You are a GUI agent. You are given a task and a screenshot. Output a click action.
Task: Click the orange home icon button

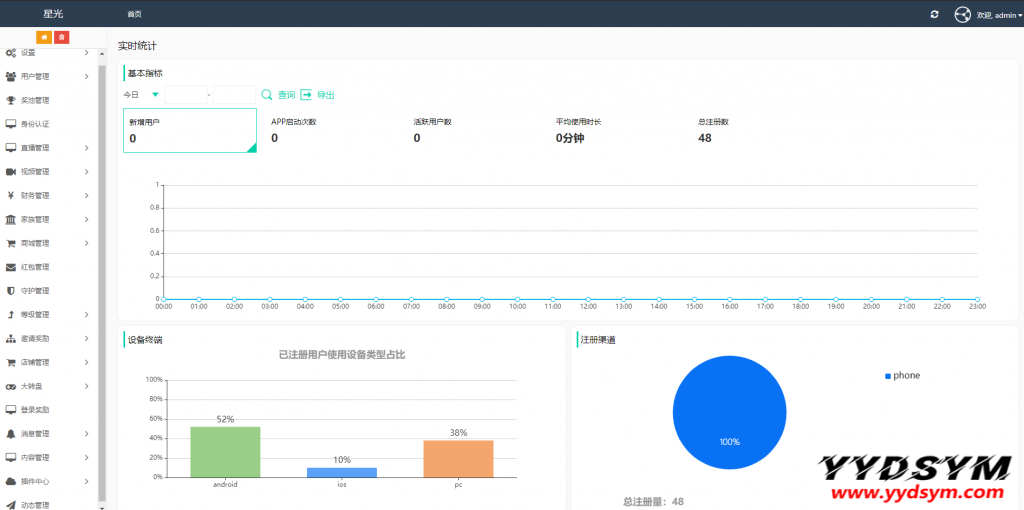(44, 37)
